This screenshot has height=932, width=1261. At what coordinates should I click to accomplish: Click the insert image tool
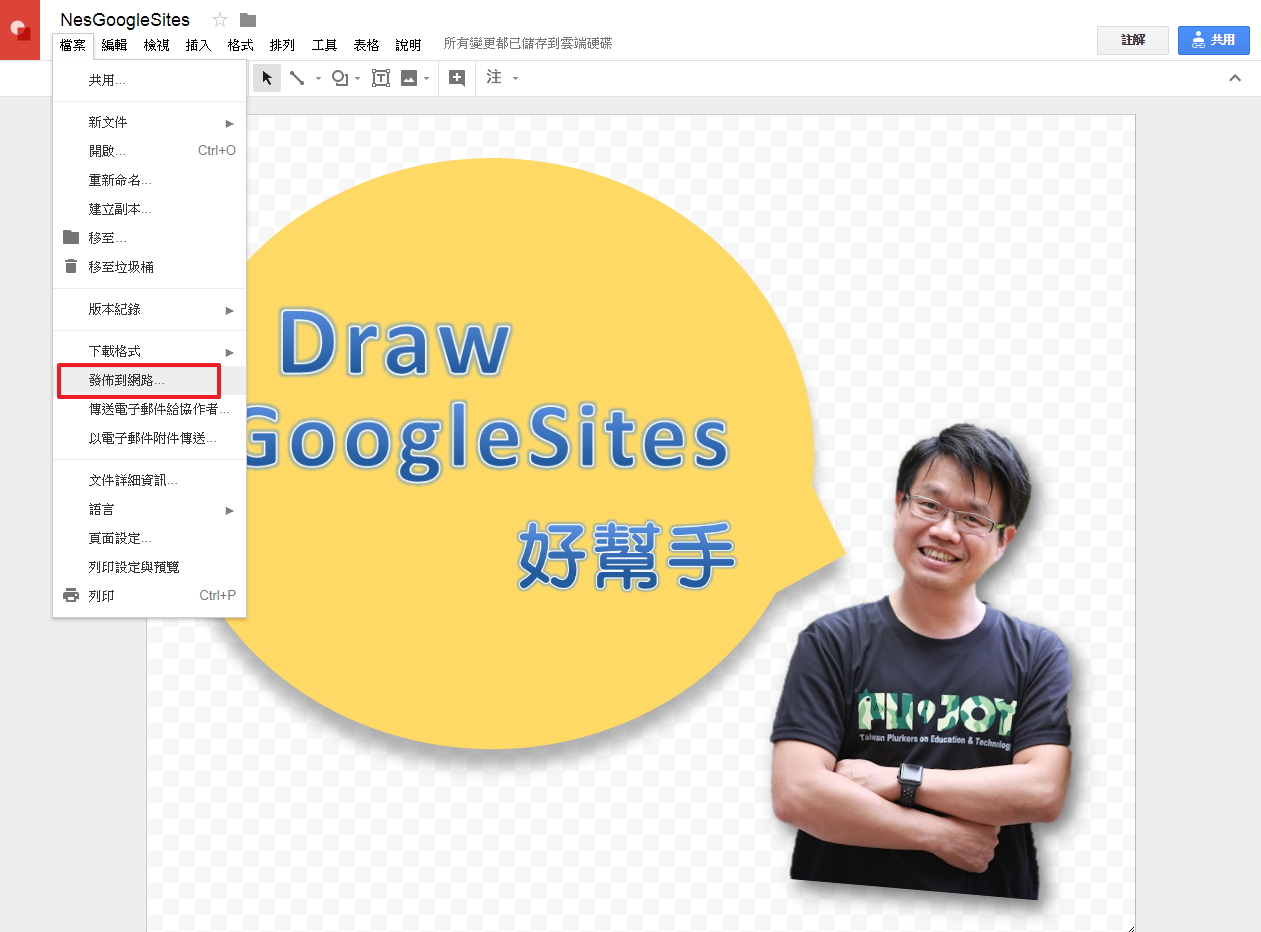point(409,78)
